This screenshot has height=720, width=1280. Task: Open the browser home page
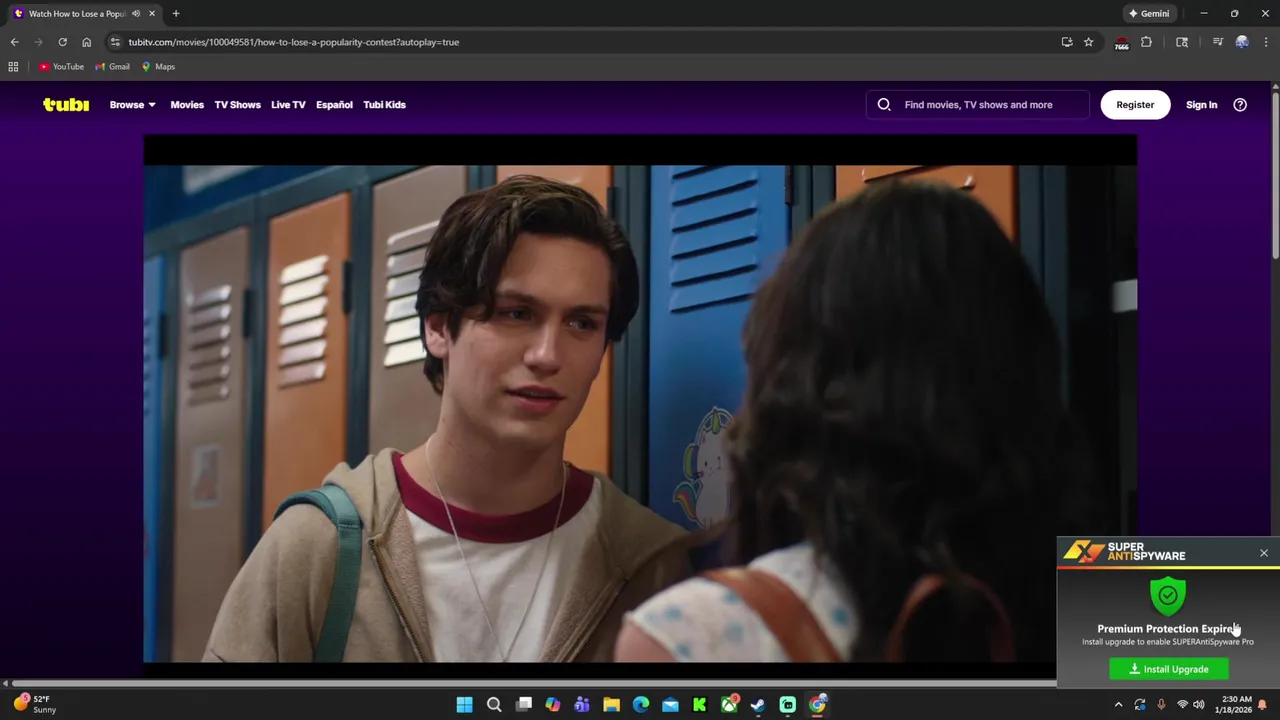pos(86,42)
